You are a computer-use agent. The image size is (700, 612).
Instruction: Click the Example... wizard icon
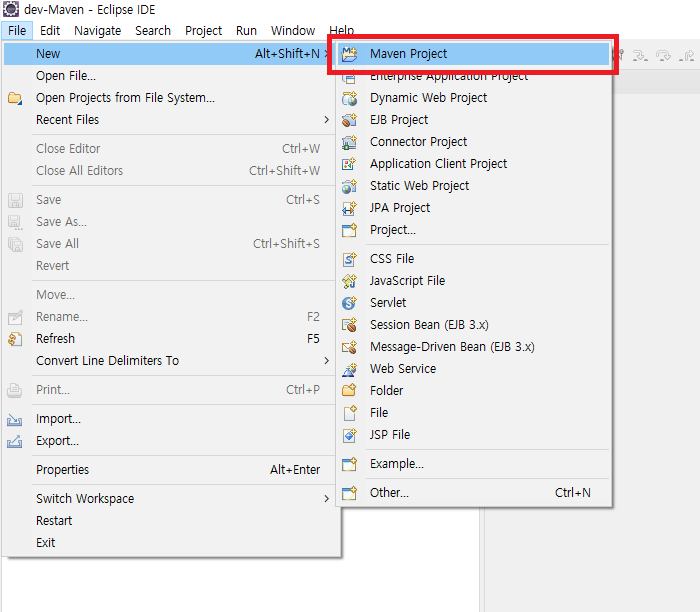tap(349, 464)
